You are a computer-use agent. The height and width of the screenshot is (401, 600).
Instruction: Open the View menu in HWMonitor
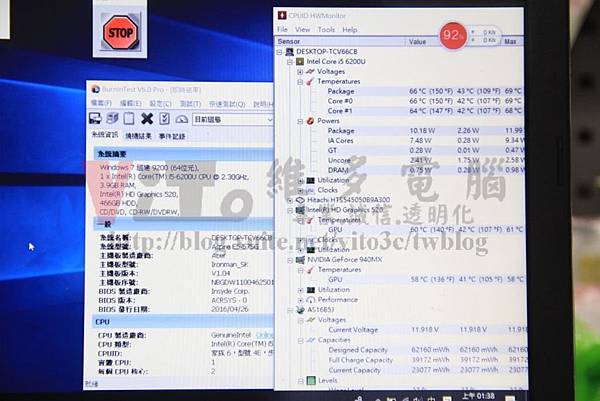302,29
